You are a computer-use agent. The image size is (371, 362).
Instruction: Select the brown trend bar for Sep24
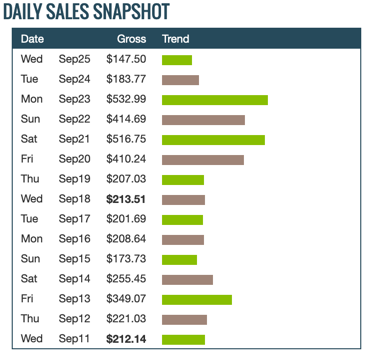181,80
